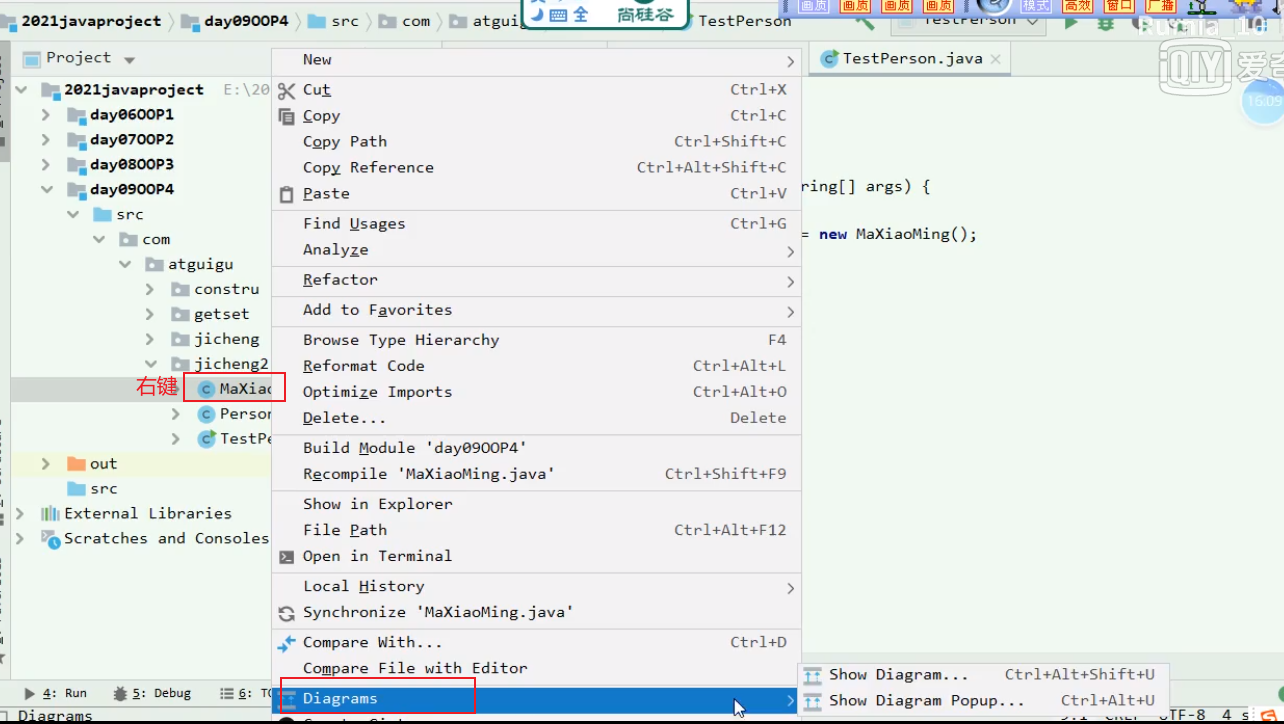Select Copy Path menu entry
The width and height of the screenshot is (1284, 724).
coord(537,142)
